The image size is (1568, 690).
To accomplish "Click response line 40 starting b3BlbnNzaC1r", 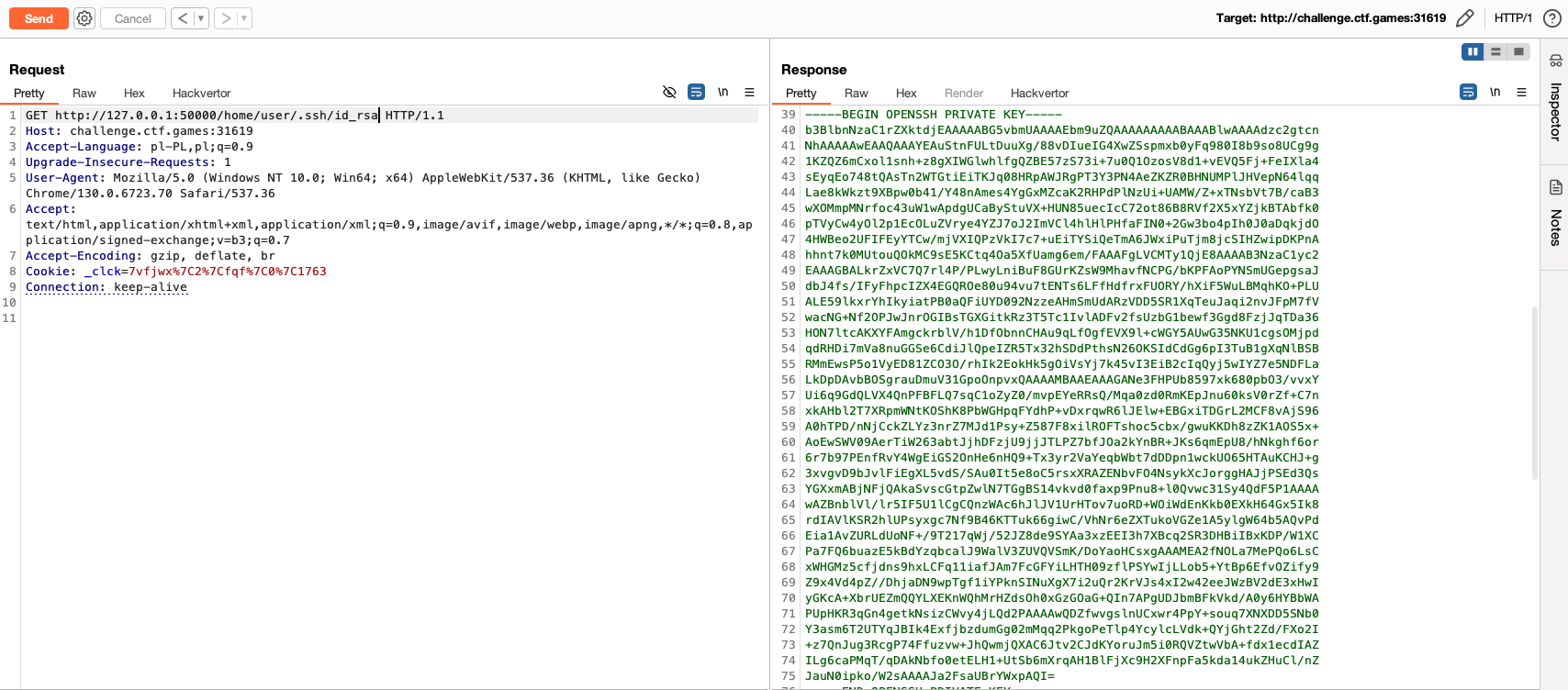I will pyautogui.click(x=1062, y=130).
